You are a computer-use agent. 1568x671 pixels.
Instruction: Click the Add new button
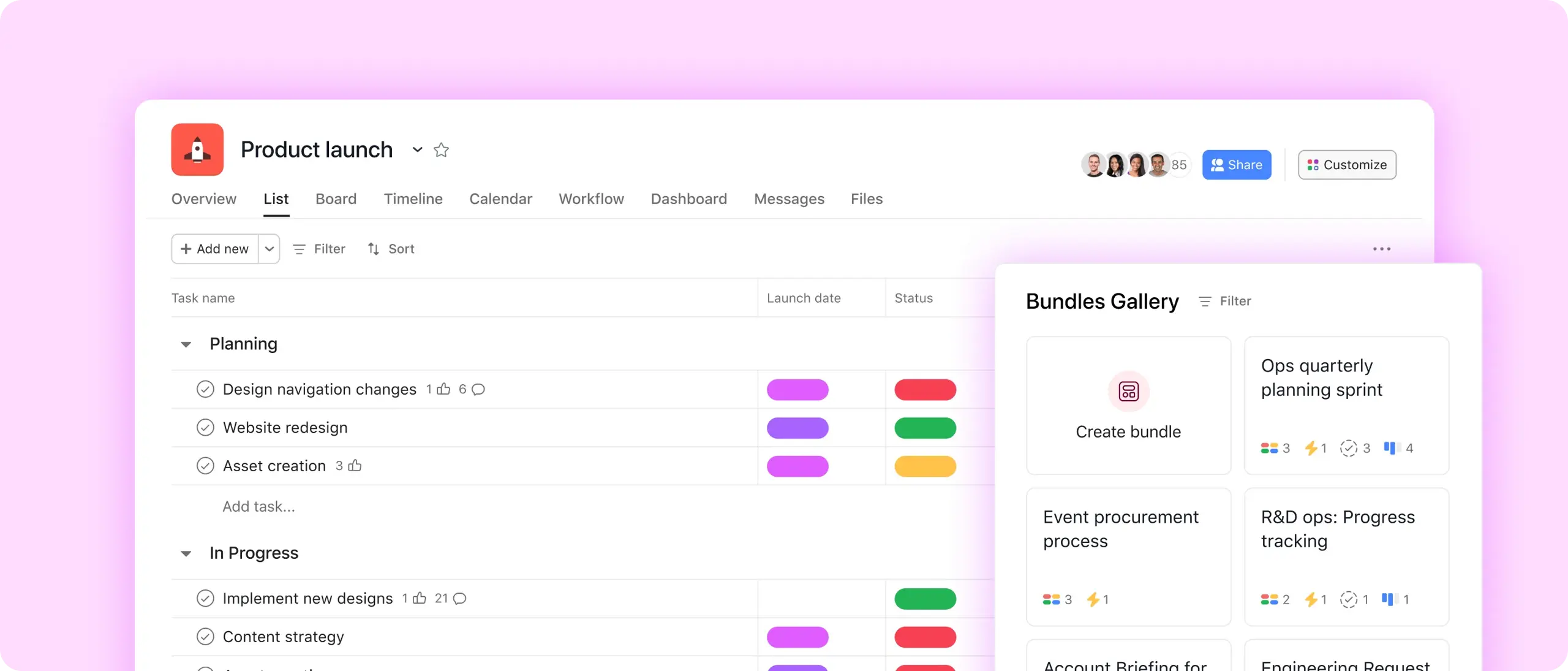click(215, 249)
